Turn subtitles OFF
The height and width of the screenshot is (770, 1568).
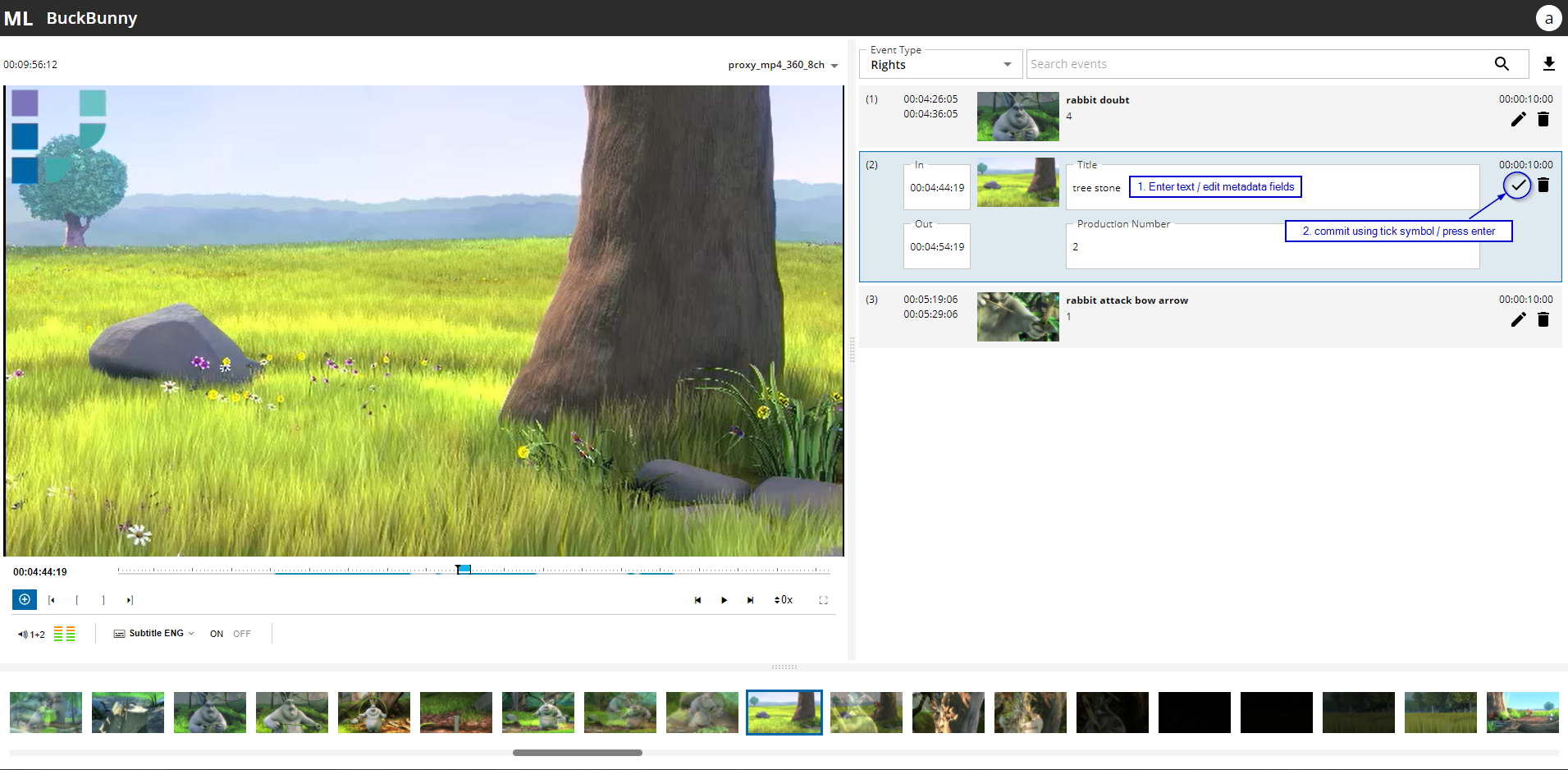(242, 634)
